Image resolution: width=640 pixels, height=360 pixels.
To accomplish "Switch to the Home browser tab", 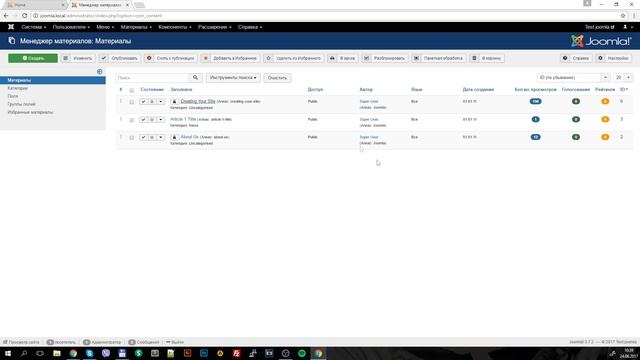I will click(34, 5).
